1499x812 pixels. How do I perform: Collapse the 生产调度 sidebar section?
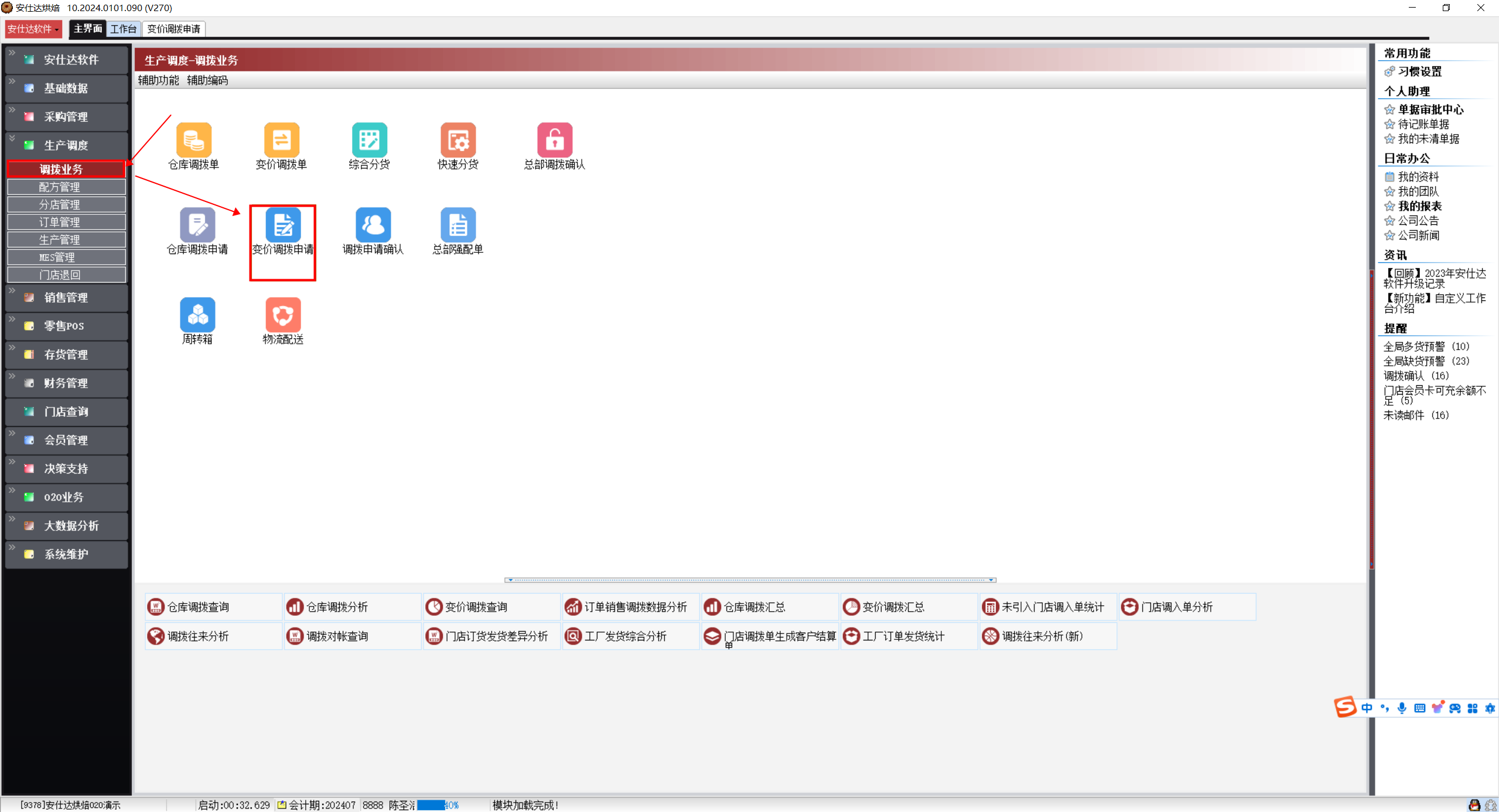coord(66,145)
